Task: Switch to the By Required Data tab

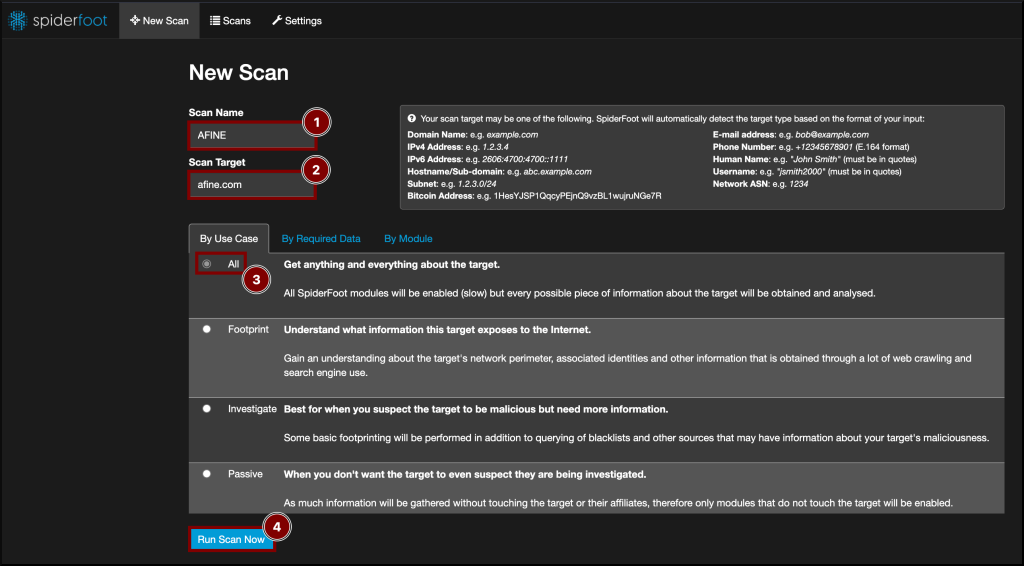Action: tap(321, 239)
